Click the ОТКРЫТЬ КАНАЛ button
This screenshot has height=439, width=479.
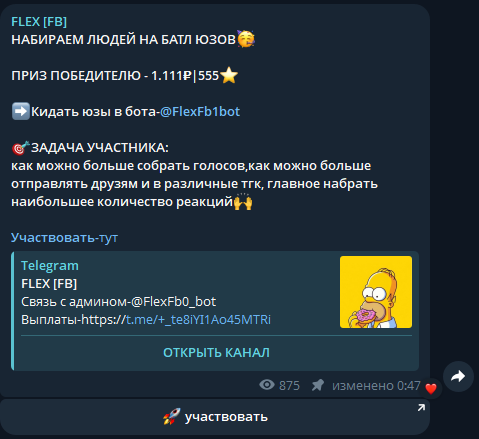click(216, 353)
